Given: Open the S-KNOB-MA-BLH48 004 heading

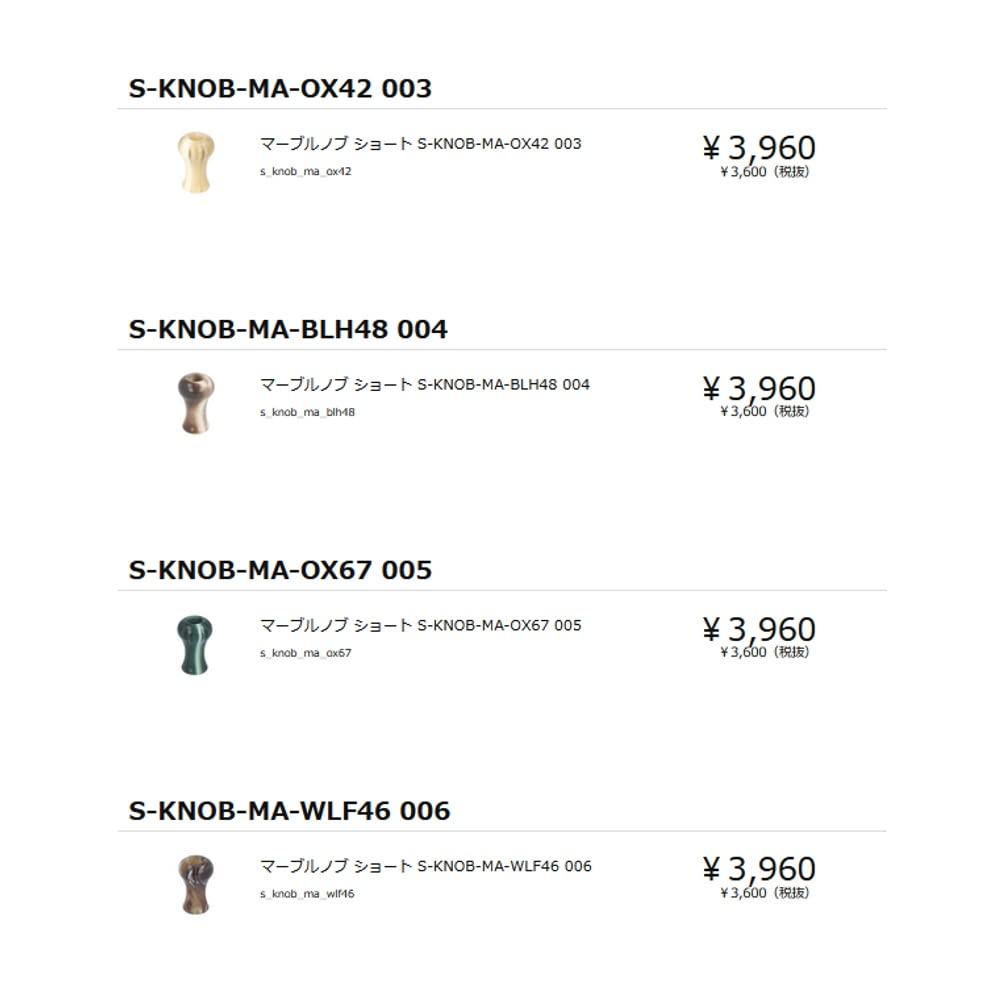Looking at the screenshot, I should 288,329.
